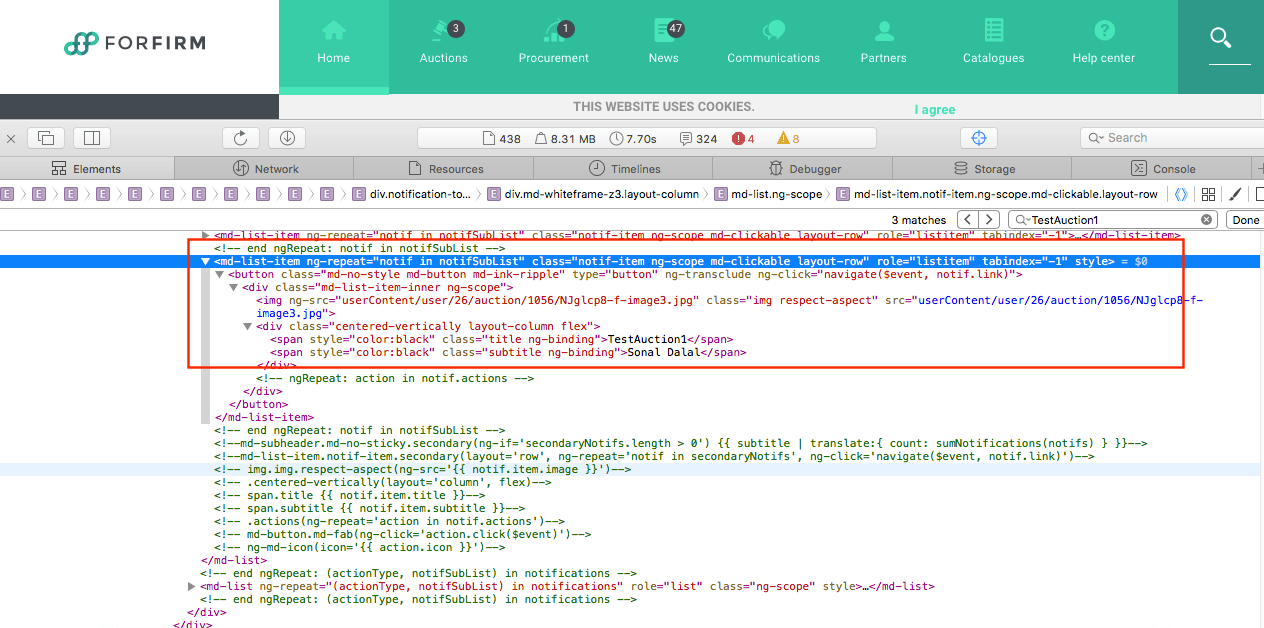
Task: Click the download web archive button
Action: [x=287, y=138]
